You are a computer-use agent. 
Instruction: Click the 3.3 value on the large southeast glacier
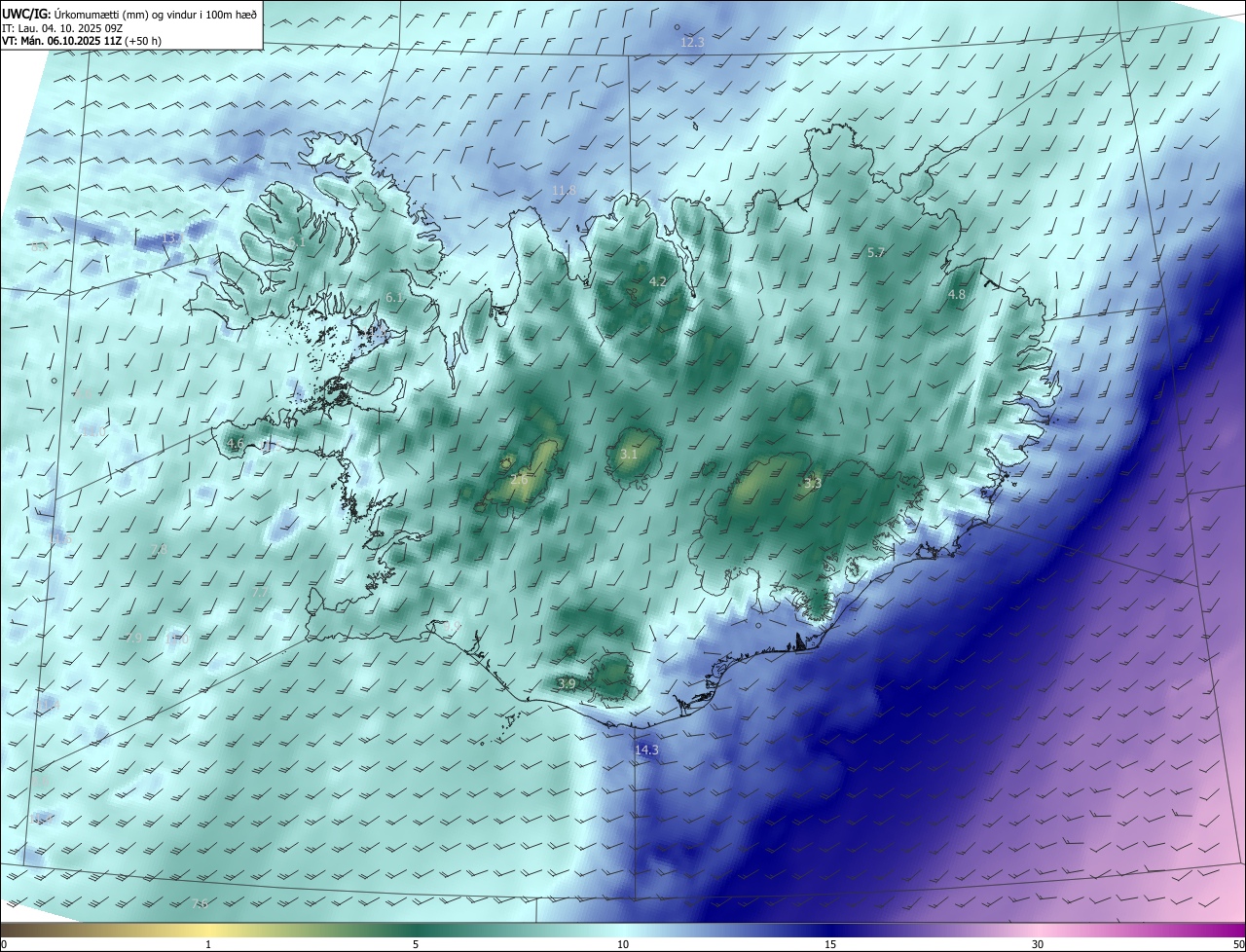(x=813, y=483)
